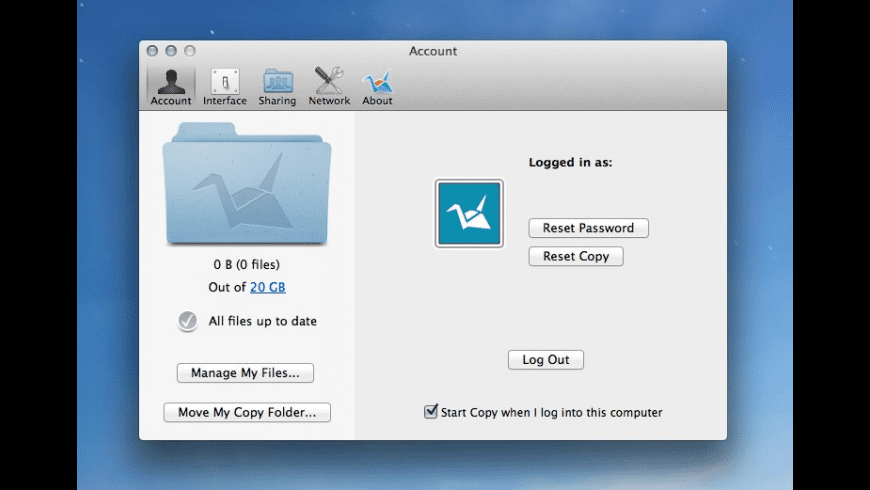Screen dimensions: 870x490
Task: Minimize the window with yellow button
Action: pos(171,51)
